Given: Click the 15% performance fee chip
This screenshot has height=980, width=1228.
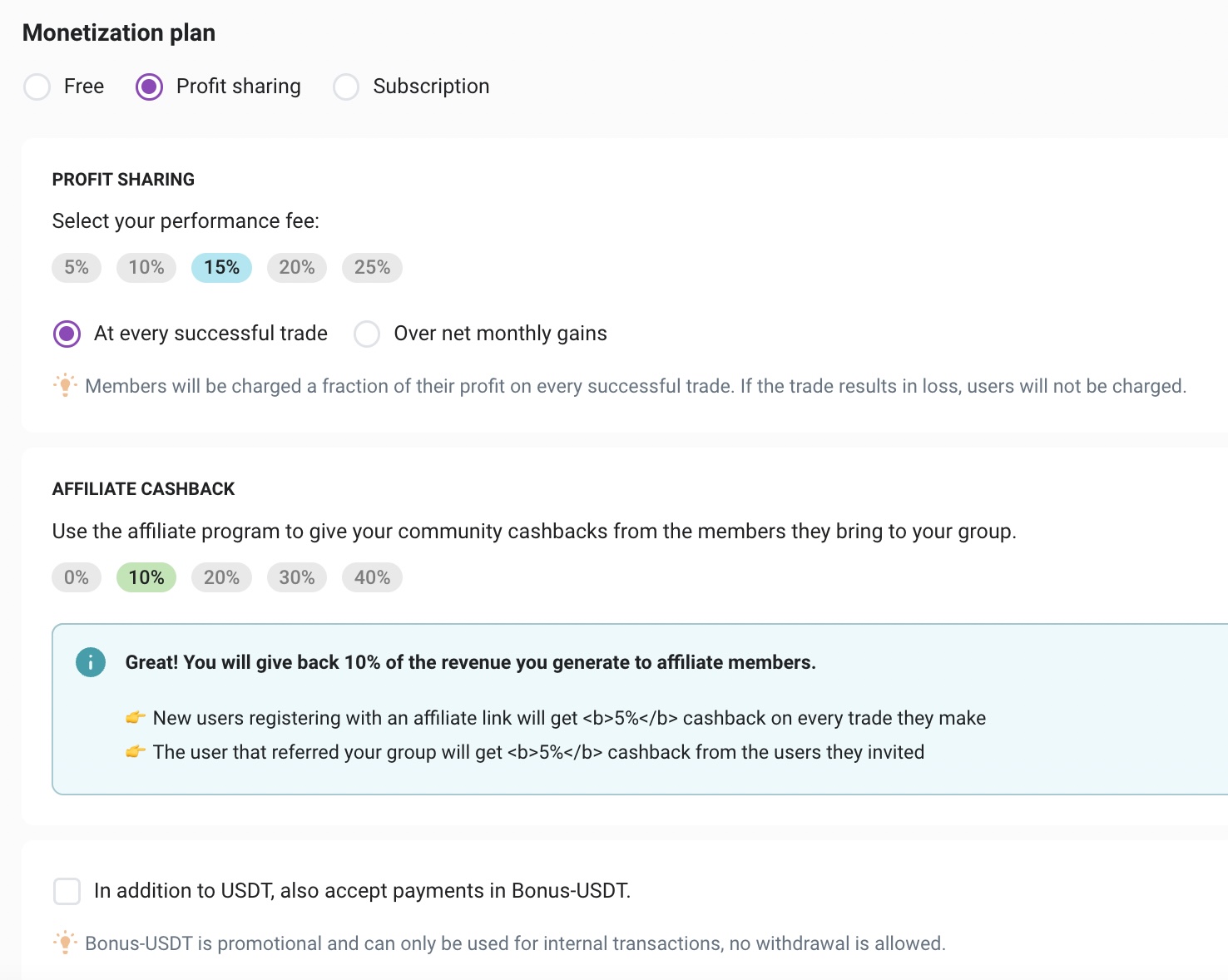Looking at the screenshot, I should (x=221, y=268).
